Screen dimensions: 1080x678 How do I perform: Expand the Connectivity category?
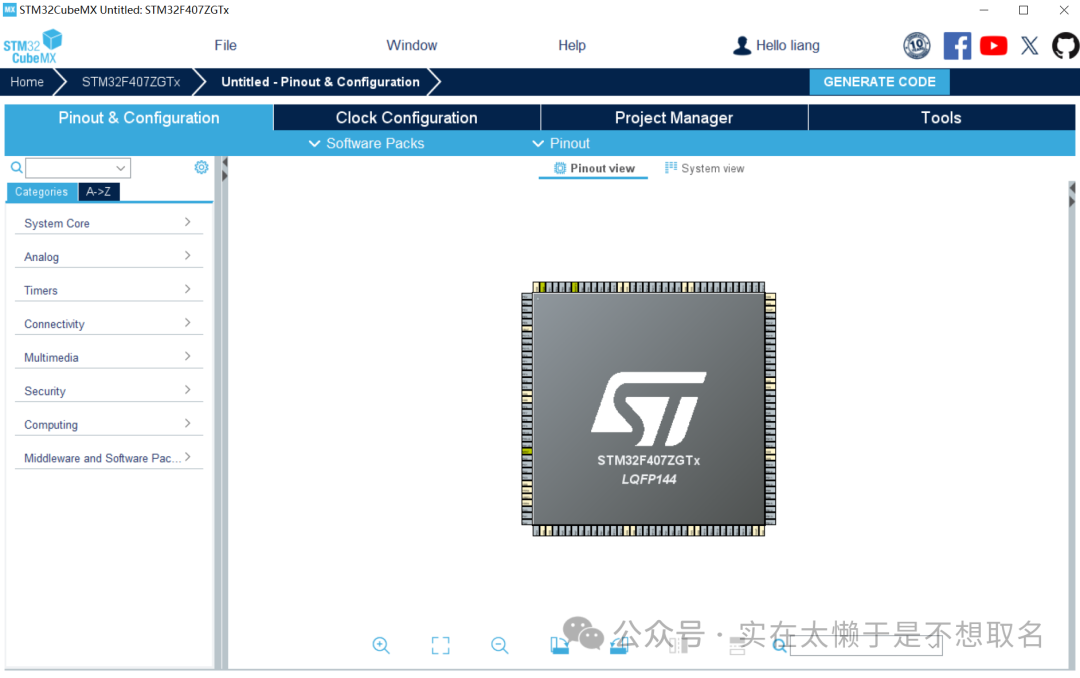[108, 324]
